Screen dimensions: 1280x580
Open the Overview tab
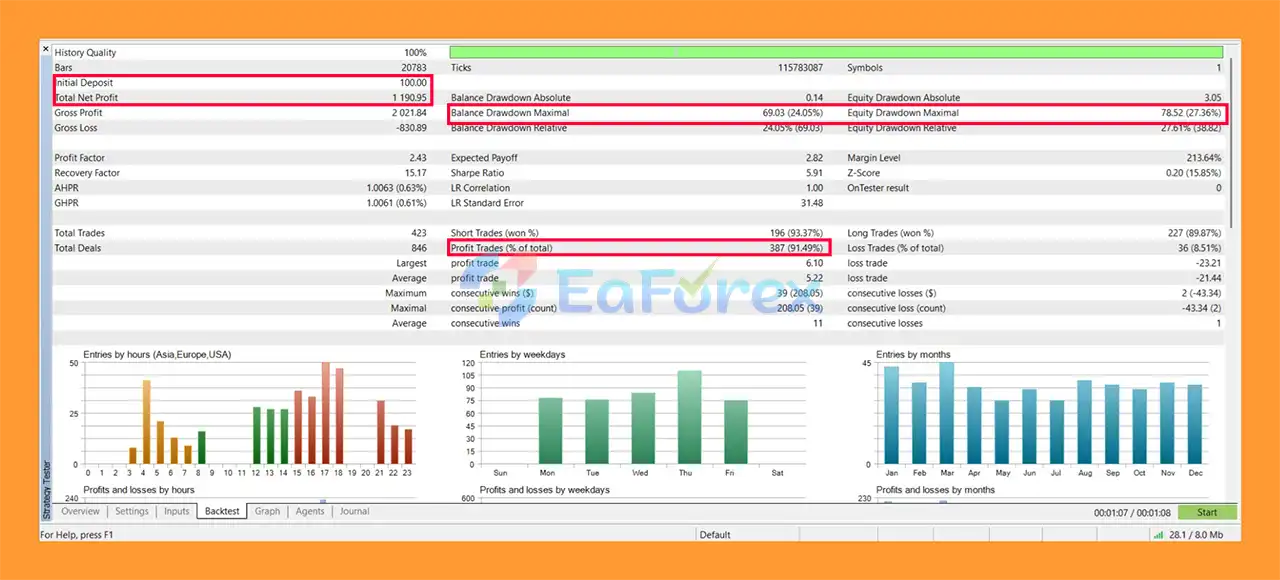pos(80,512)
